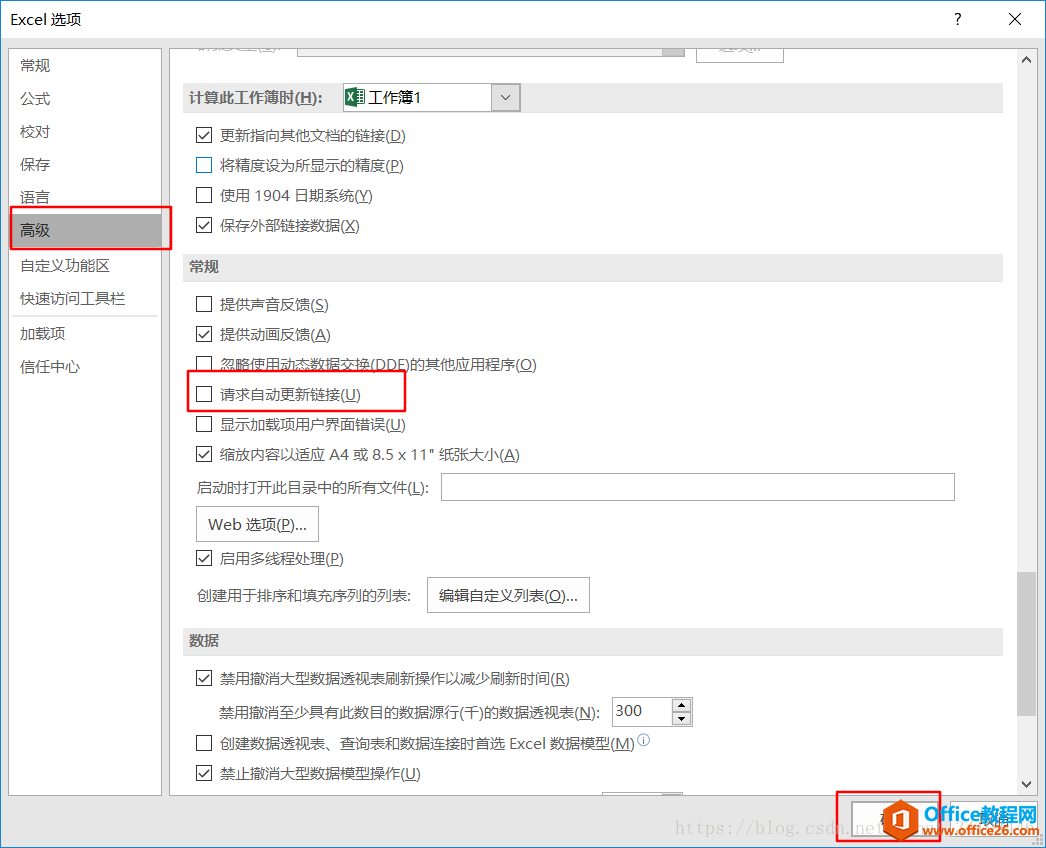This screenshot has height=848, width=1046.
Task: Enable 请求自动更新链接 option
Action: tap(204, 393)
